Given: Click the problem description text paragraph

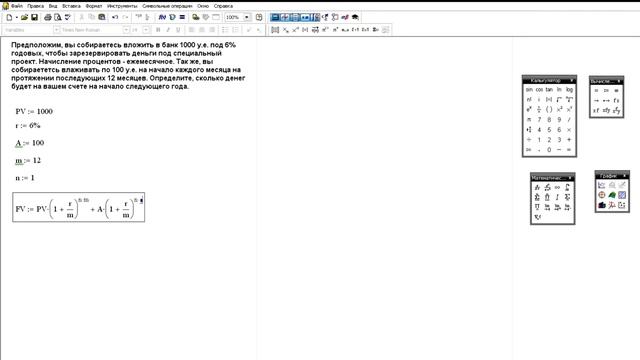Looking at the screenshot, I should [128, 66].
